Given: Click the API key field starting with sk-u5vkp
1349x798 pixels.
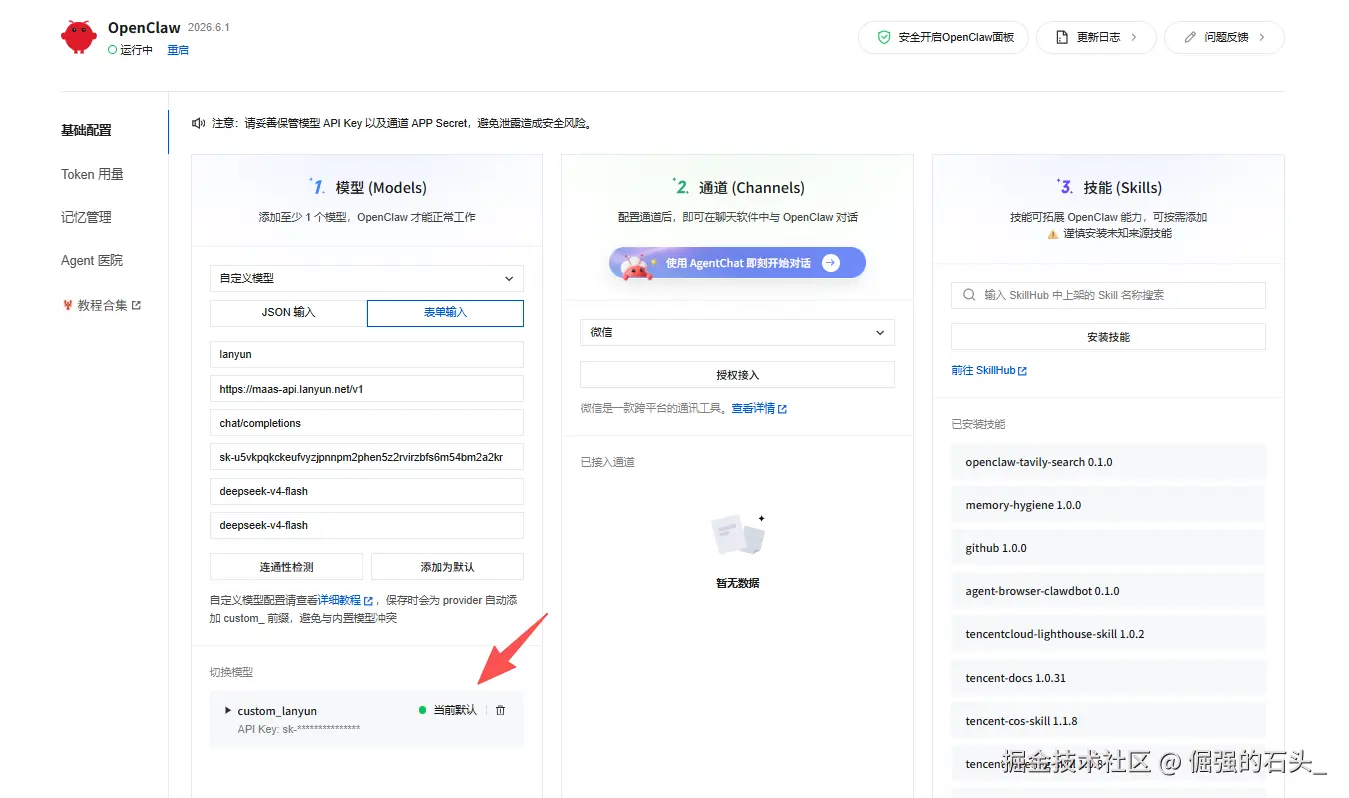Looking at the screenshot, I should click(x=367, y=457).
